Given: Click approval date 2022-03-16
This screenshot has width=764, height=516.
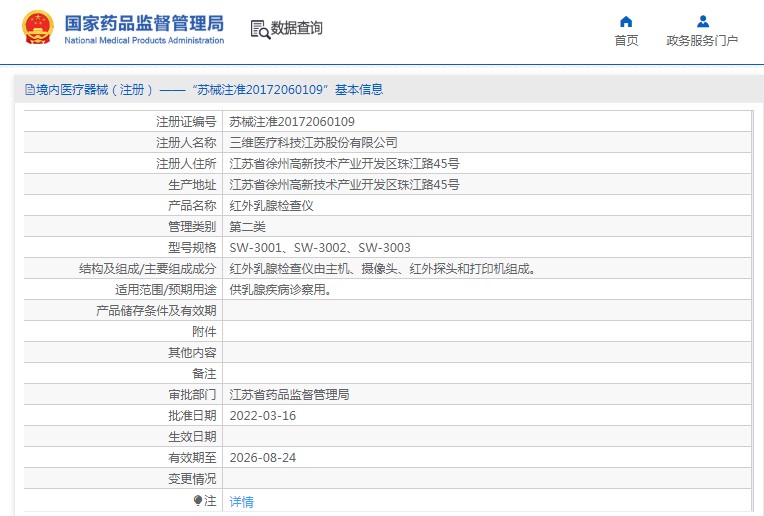Looking at the screenshot, I should (263, 416).
